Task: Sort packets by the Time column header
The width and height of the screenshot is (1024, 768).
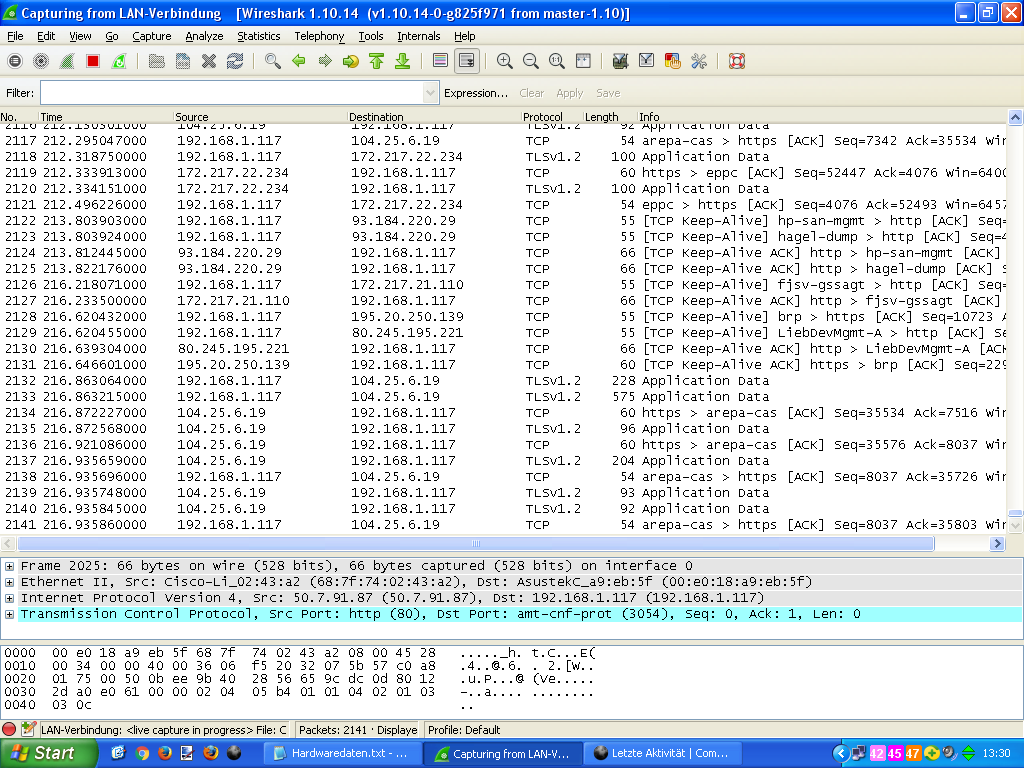Action: (x=105, y=116)
